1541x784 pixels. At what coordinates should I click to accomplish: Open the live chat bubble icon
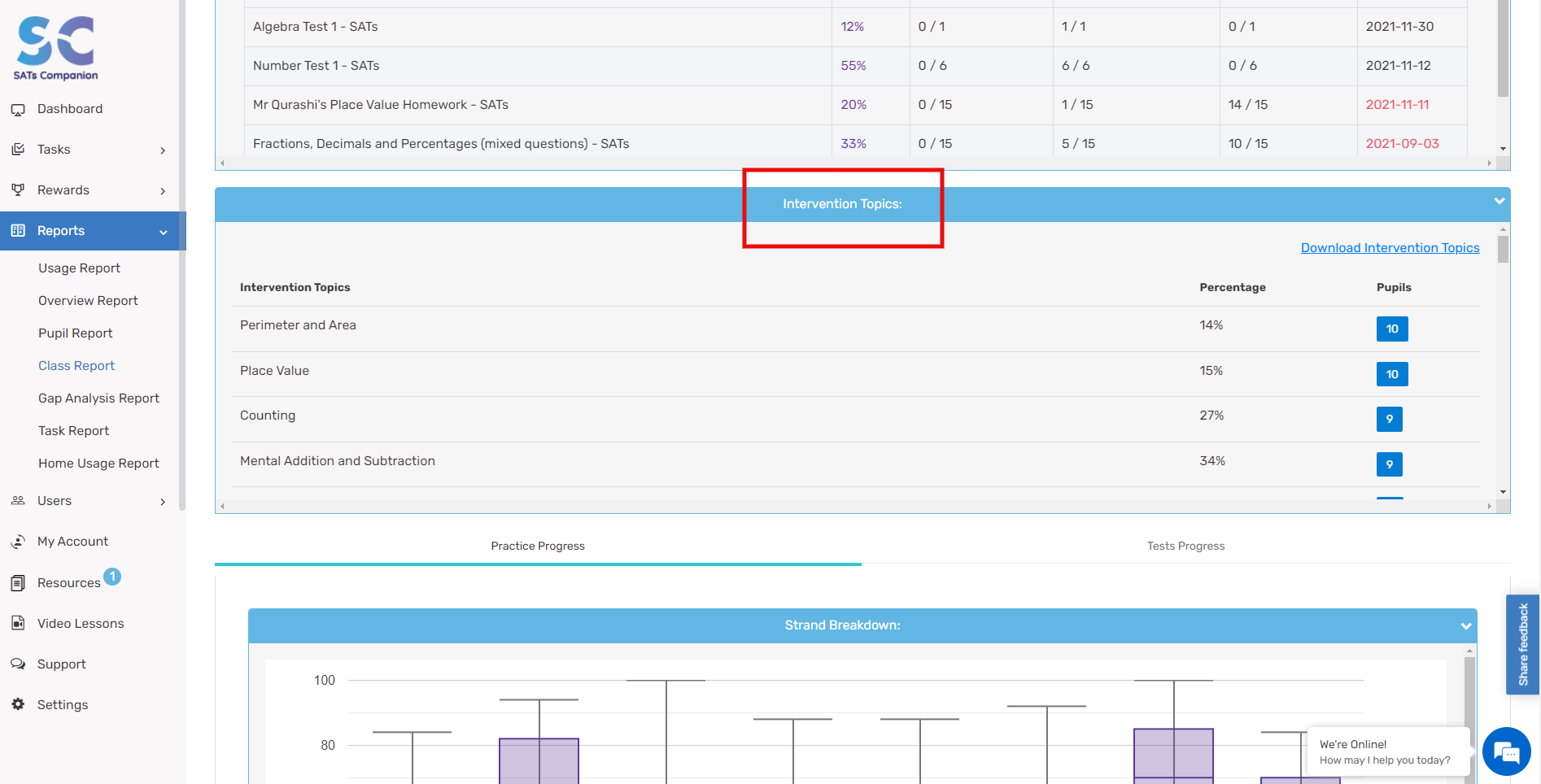pos(1507,751)
